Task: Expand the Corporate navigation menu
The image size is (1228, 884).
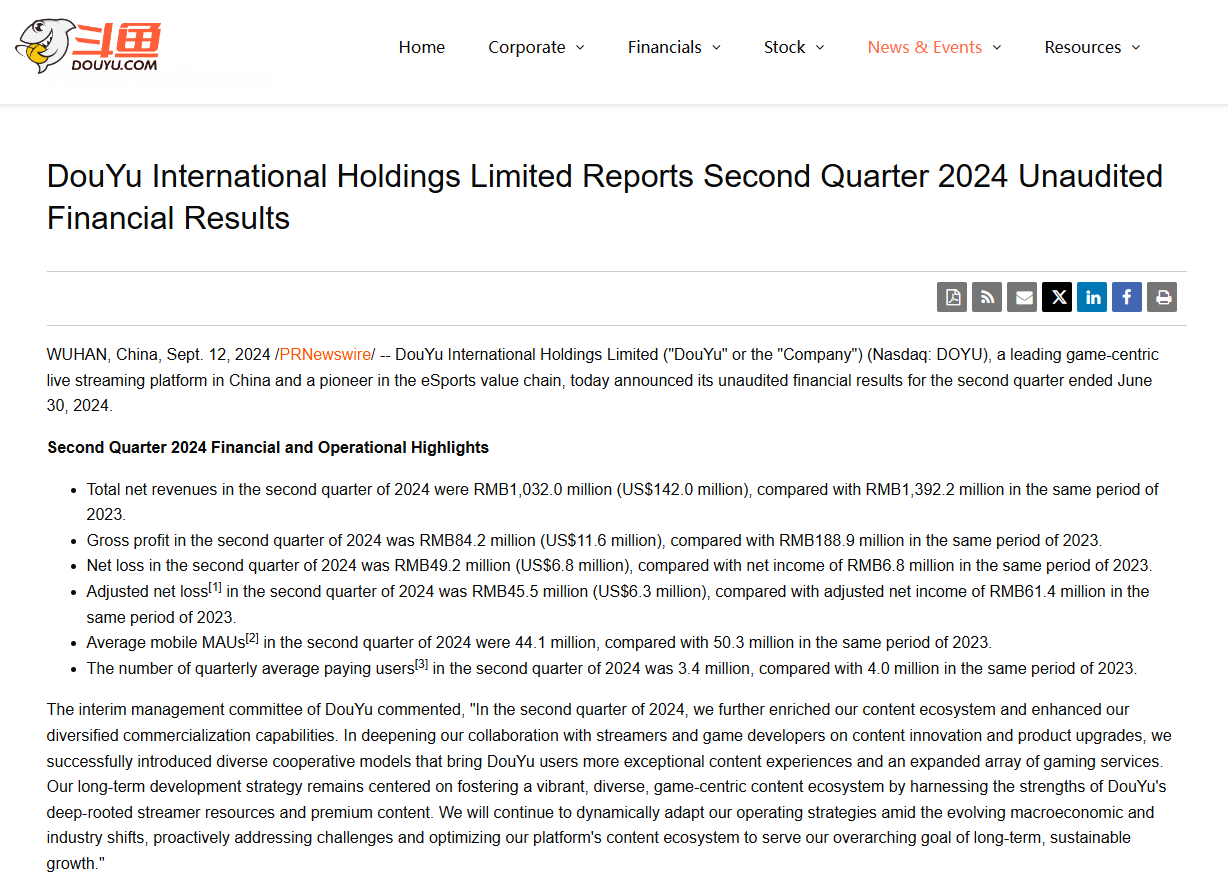Action: [x=537, y=47]
